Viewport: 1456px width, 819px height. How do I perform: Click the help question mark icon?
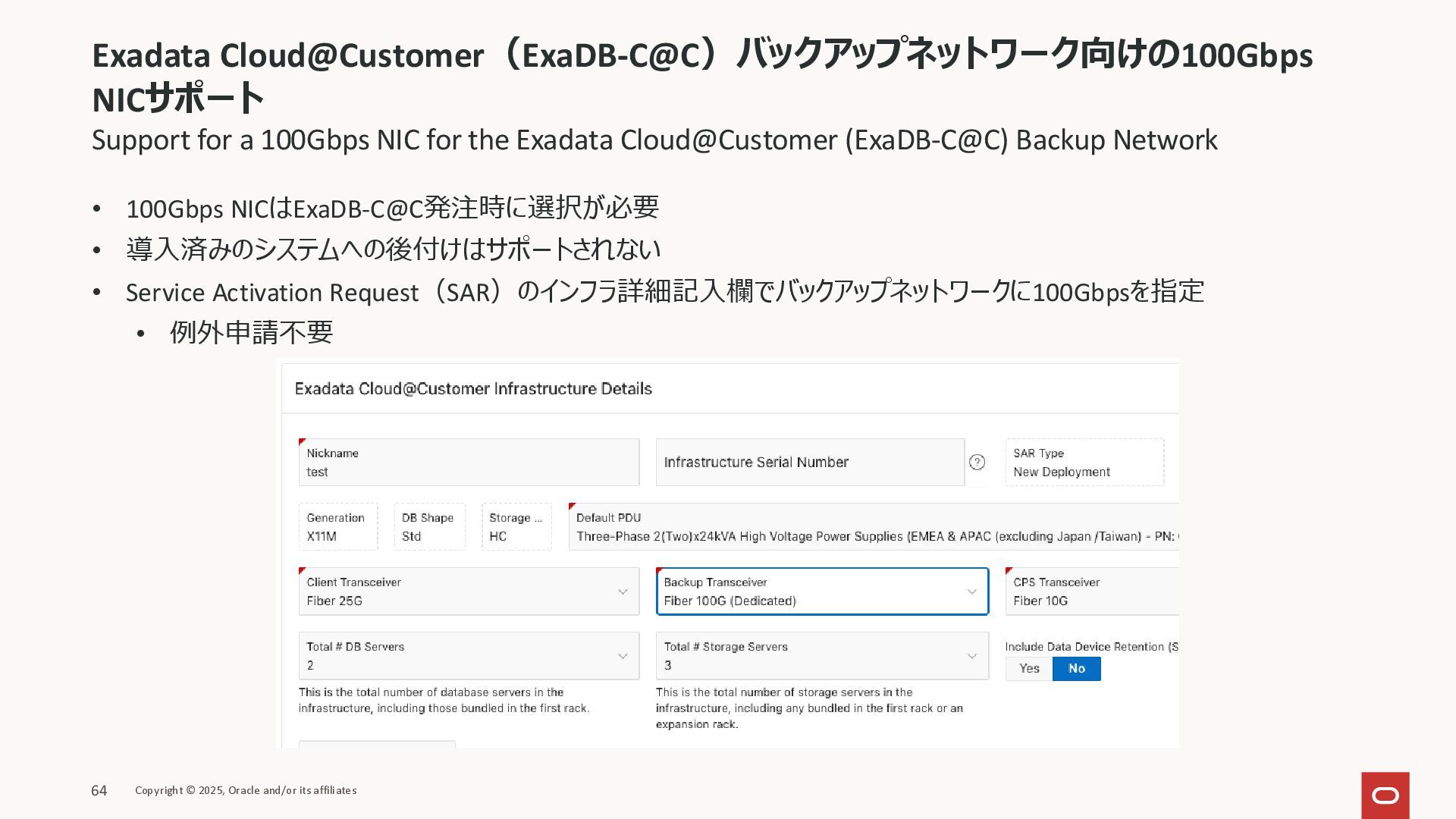click(977, 462)
